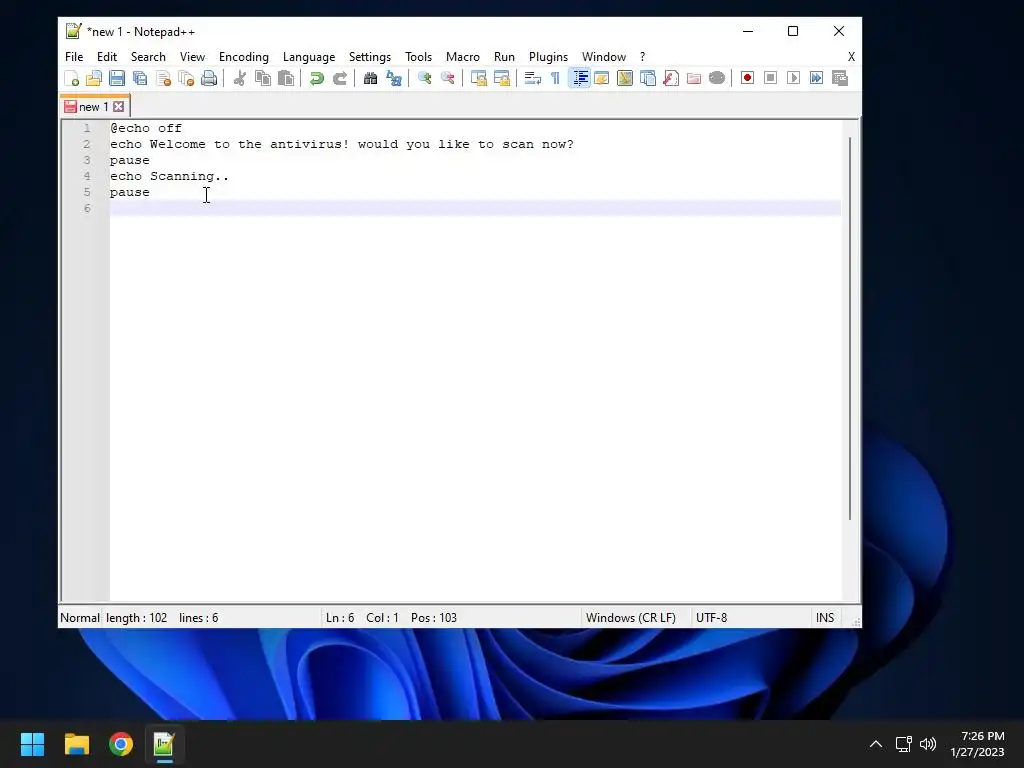1024x768 pixels.
Task: Open the Document List panel icon
Action: click(x=648, y=78)
